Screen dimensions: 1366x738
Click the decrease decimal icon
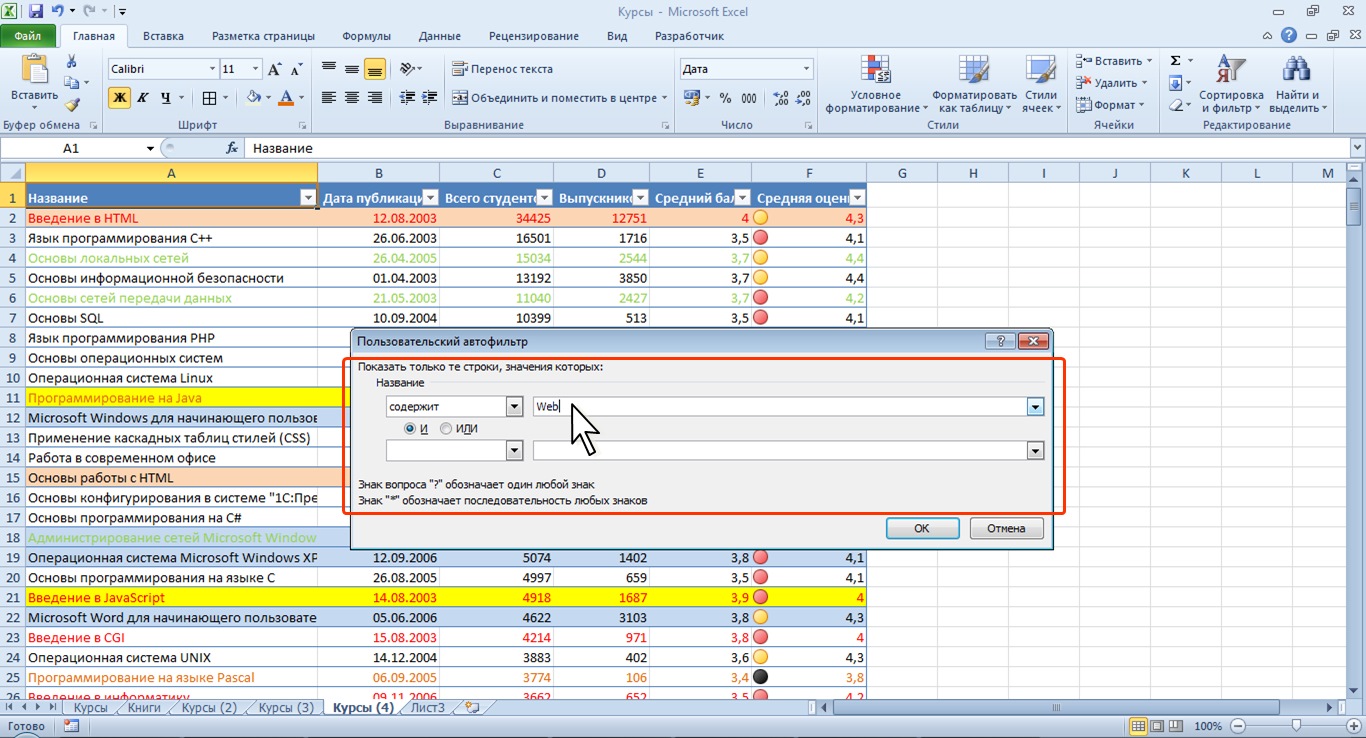803,98
